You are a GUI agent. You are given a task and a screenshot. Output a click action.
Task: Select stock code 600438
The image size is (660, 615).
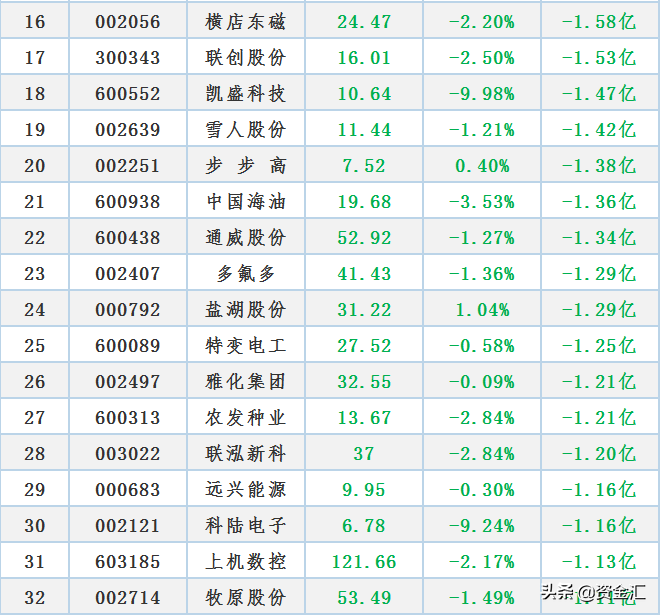[128, 238]
